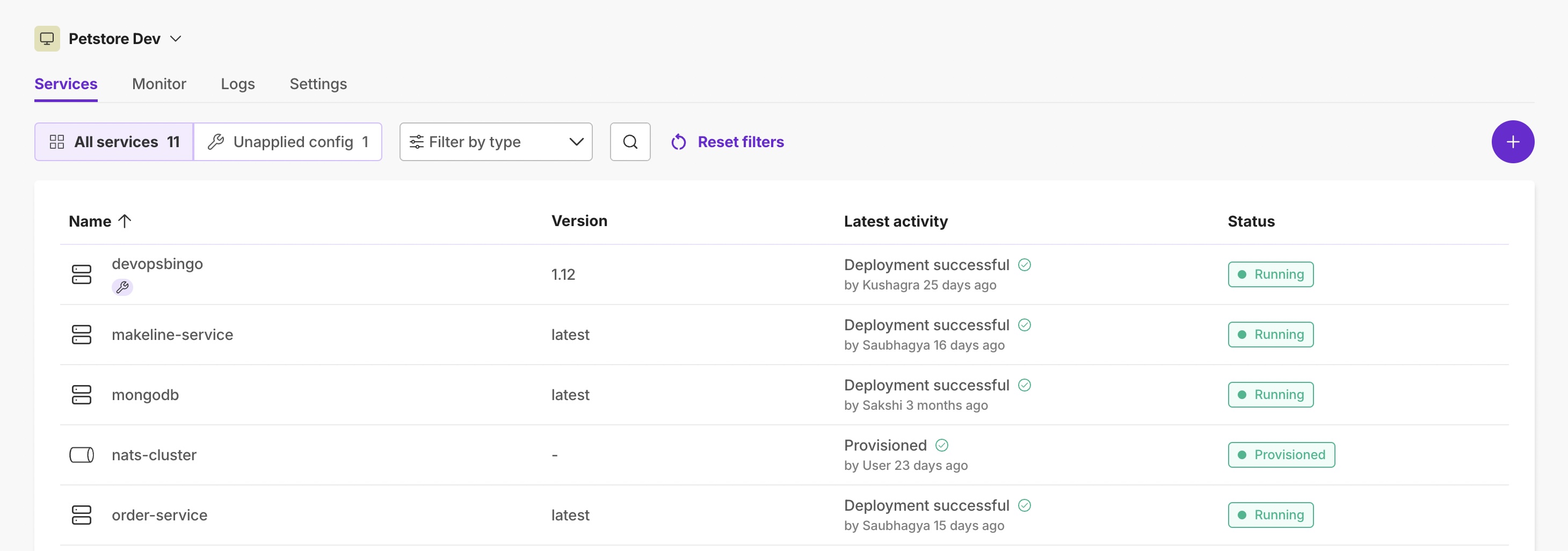Click makeline-service Deployment successful check icon
1568x551 pixels.
[1025, 325]
